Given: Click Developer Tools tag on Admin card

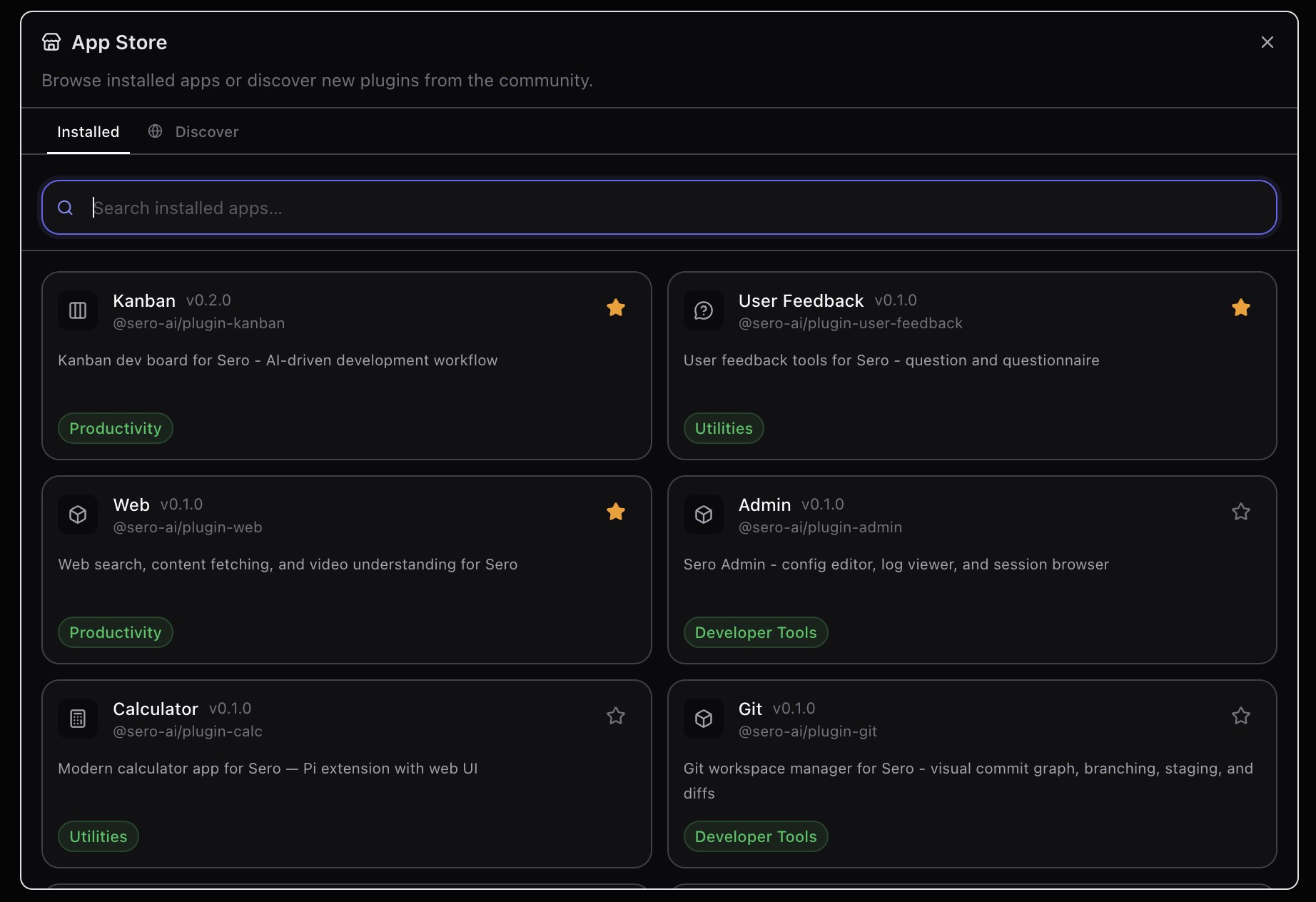Looking at the screenshot, I should coord(755,632).
